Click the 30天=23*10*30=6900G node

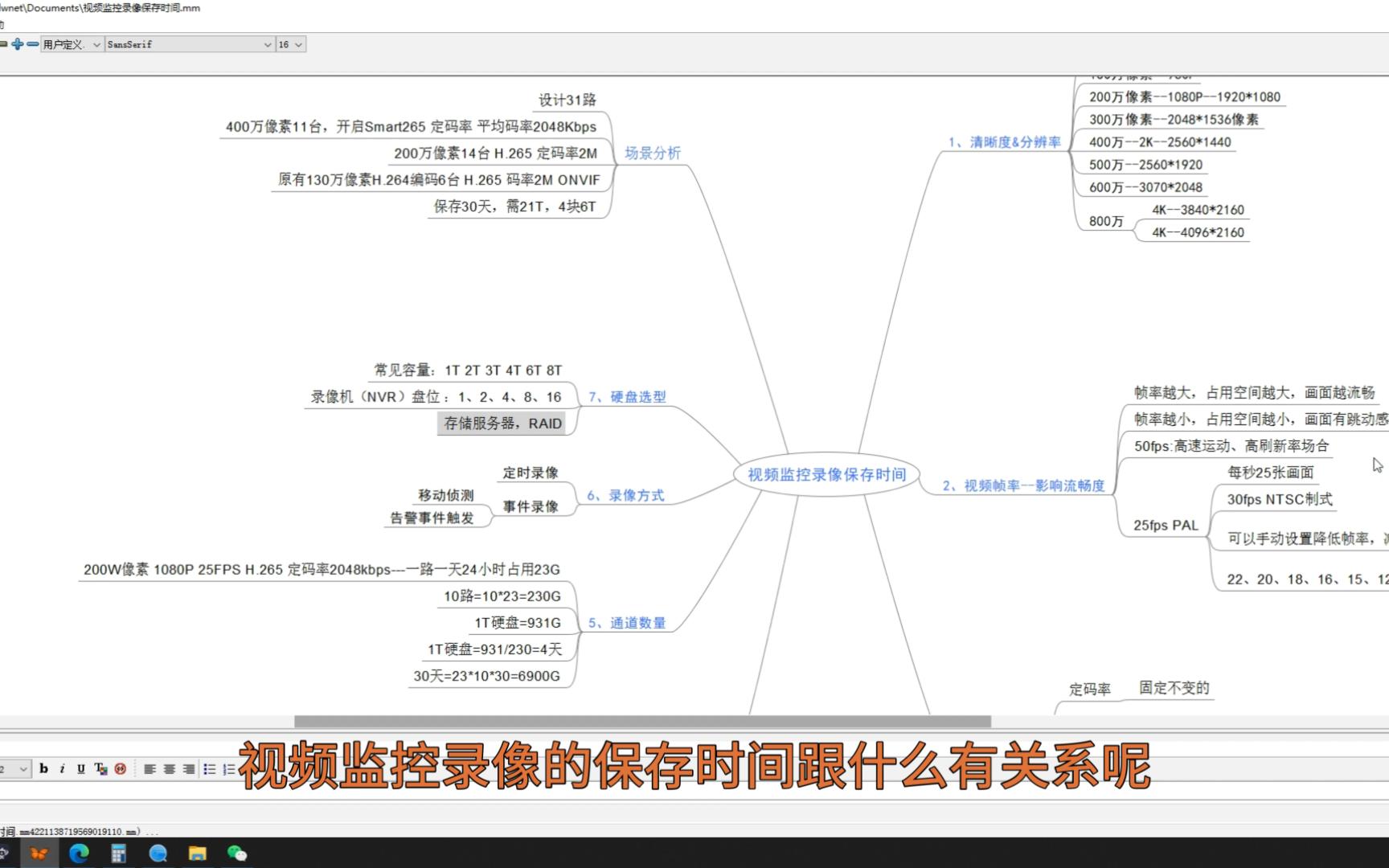coord(486,675)
